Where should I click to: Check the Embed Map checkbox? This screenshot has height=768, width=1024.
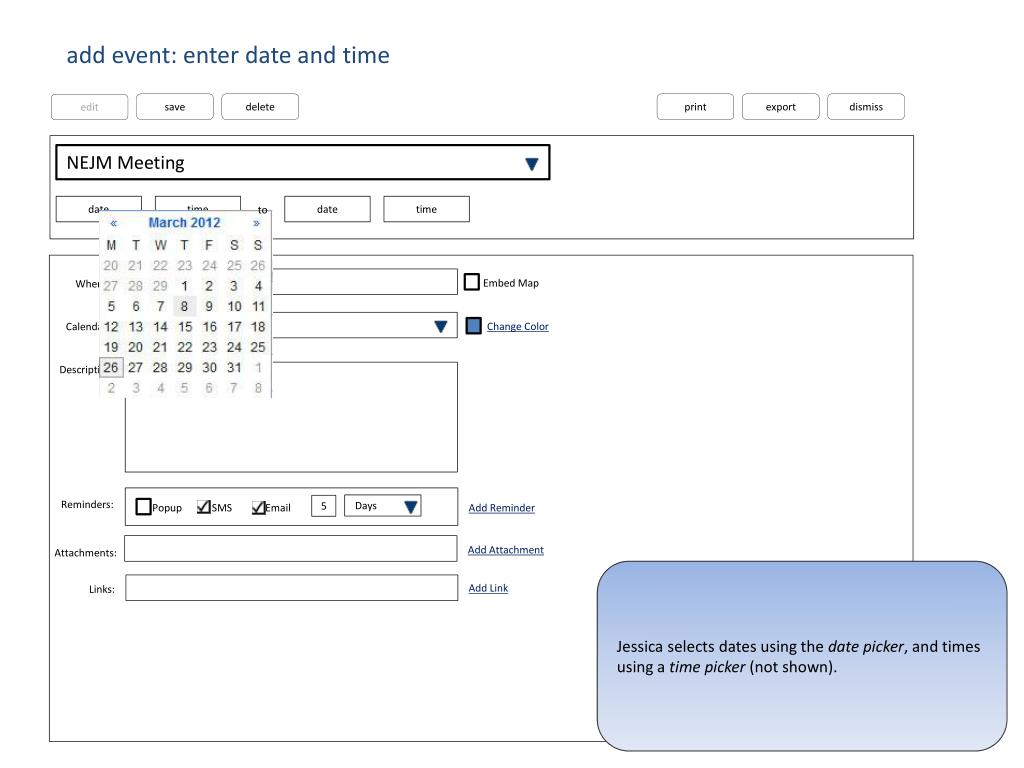click(472, 282)
